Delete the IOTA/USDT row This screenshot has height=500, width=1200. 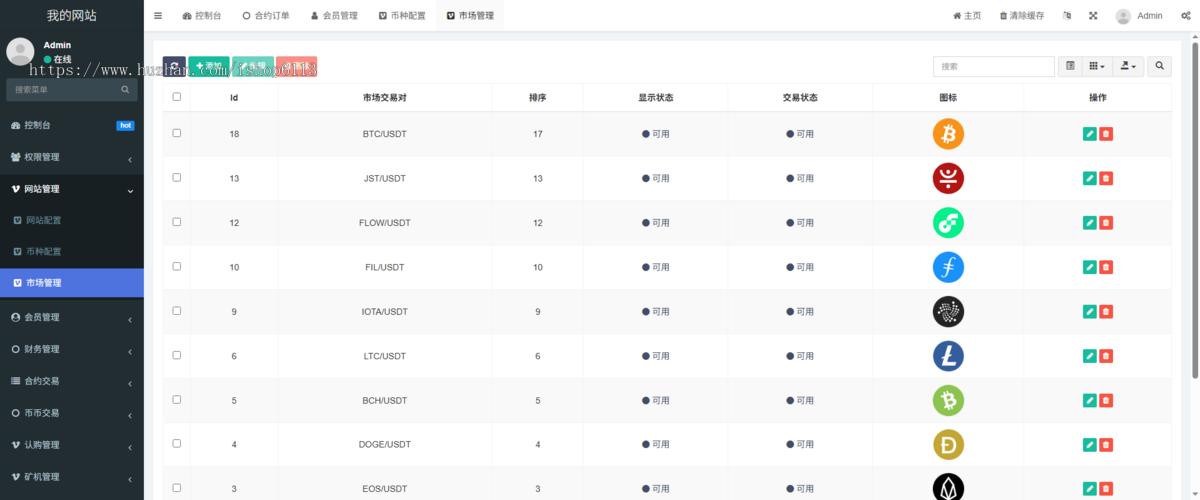(x=1106, y=312)
